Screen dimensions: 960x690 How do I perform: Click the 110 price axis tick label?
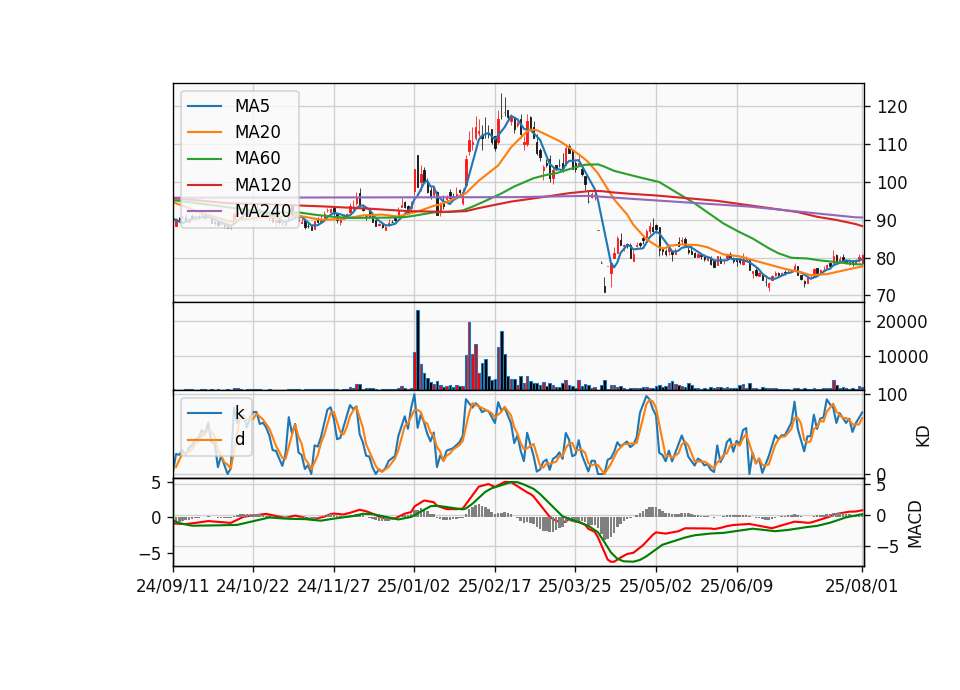point(893,145)
